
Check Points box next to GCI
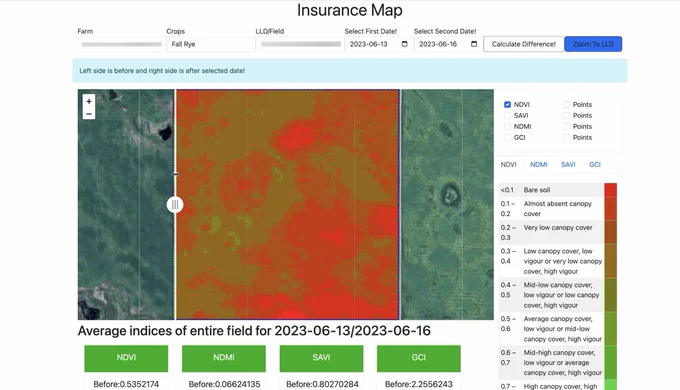coord(566,137)
